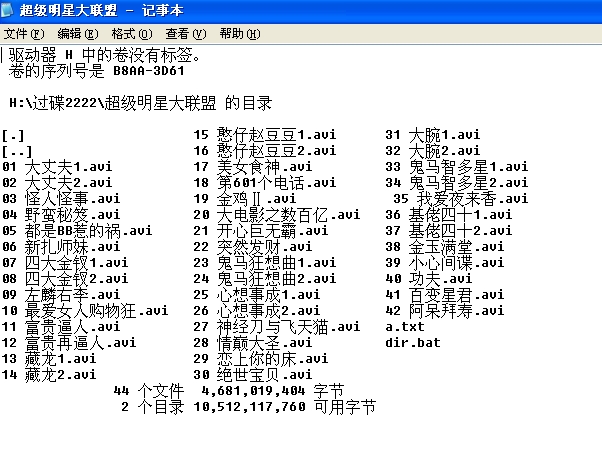
Task: Click file name 03 怪人怪事.avi
Action: 61,199
